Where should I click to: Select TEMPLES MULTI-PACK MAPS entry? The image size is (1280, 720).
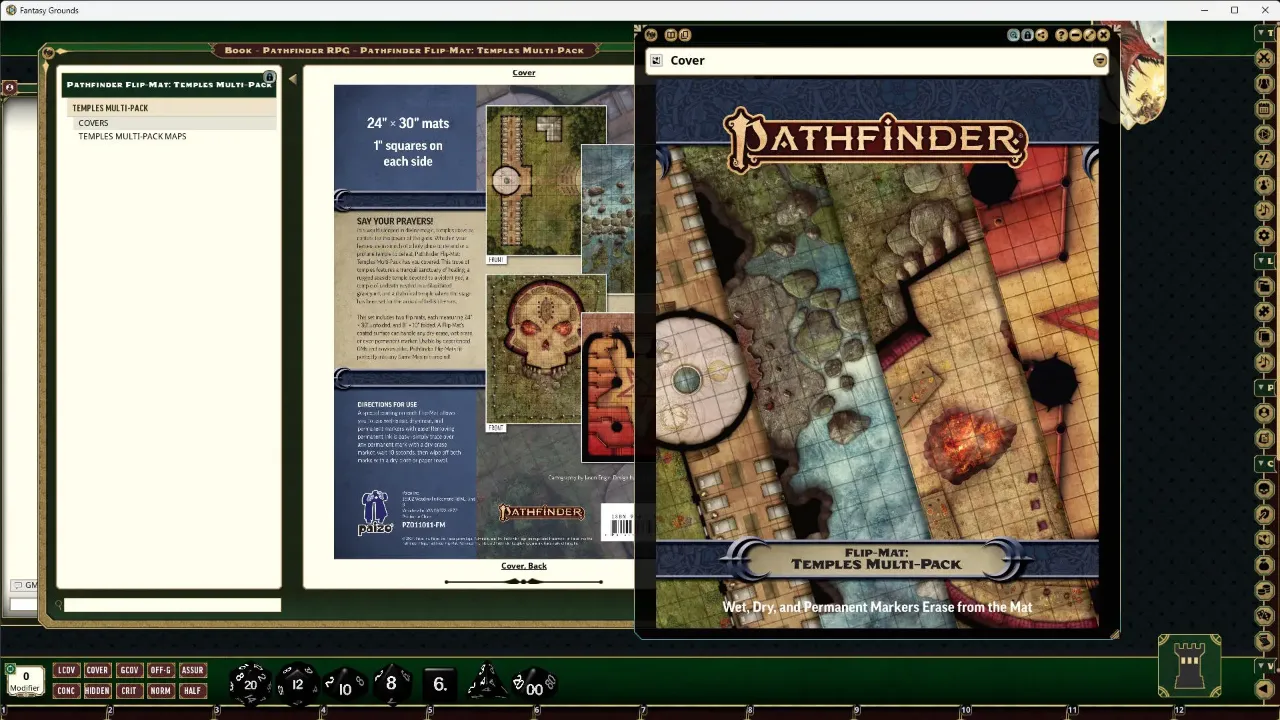coord(132,136)
